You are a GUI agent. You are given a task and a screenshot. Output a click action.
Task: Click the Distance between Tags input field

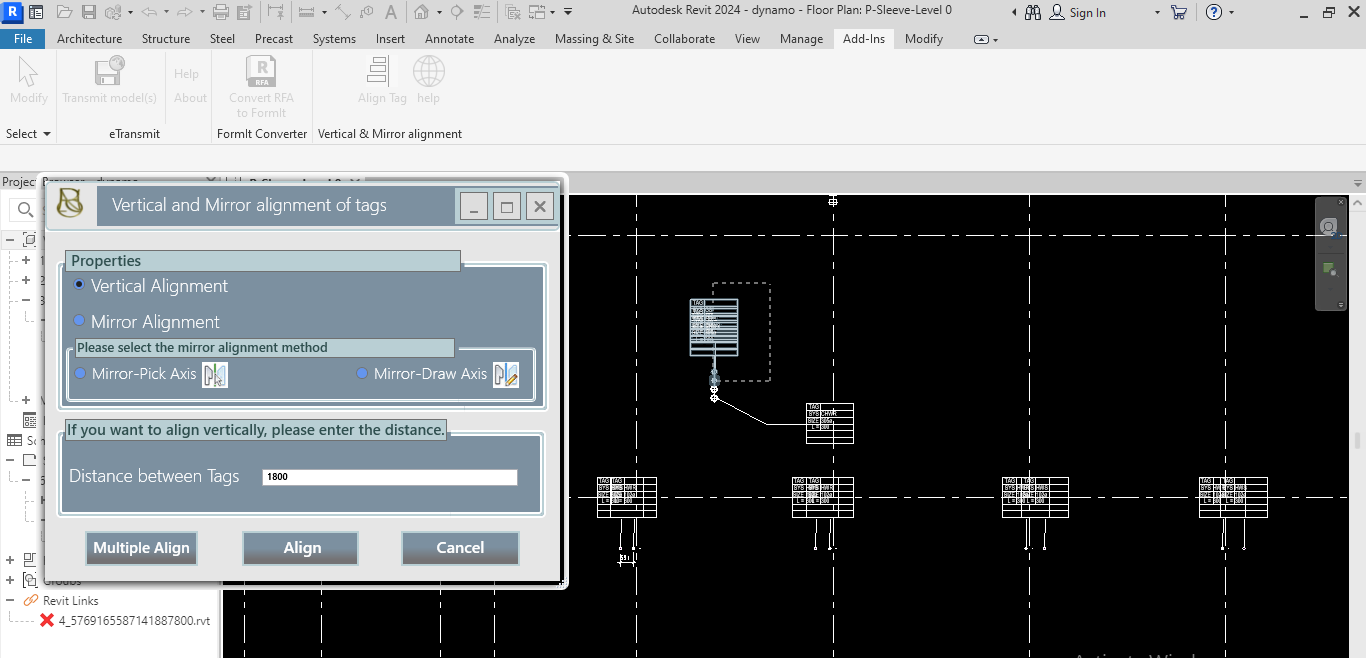(x=390, y=477)
